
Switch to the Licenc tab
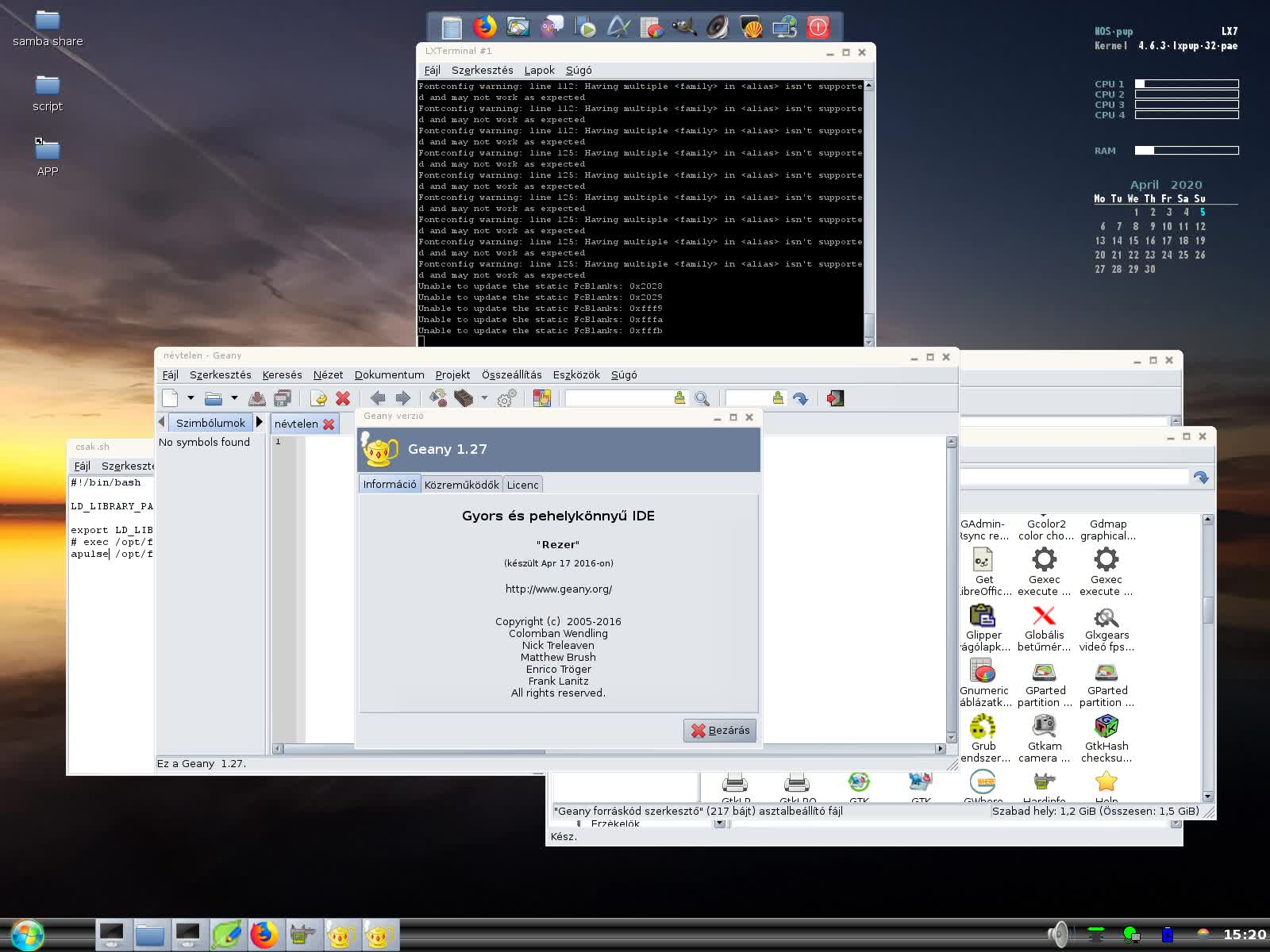(522, 485)
